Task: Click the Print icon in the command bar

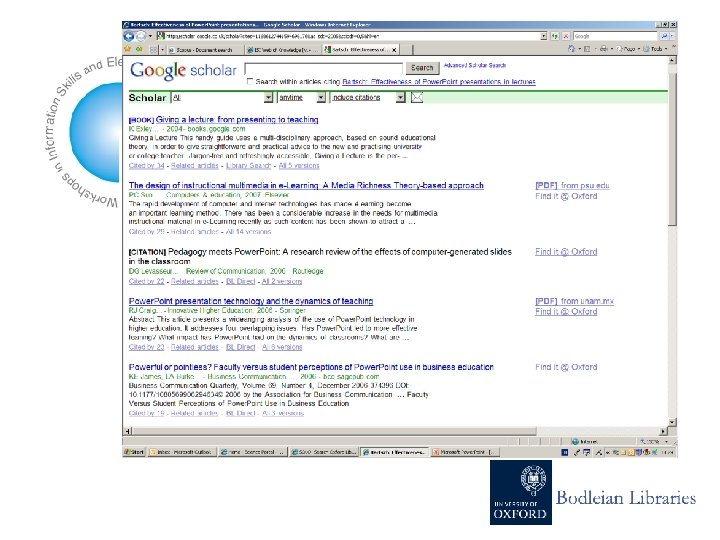Action: (603, 49)
